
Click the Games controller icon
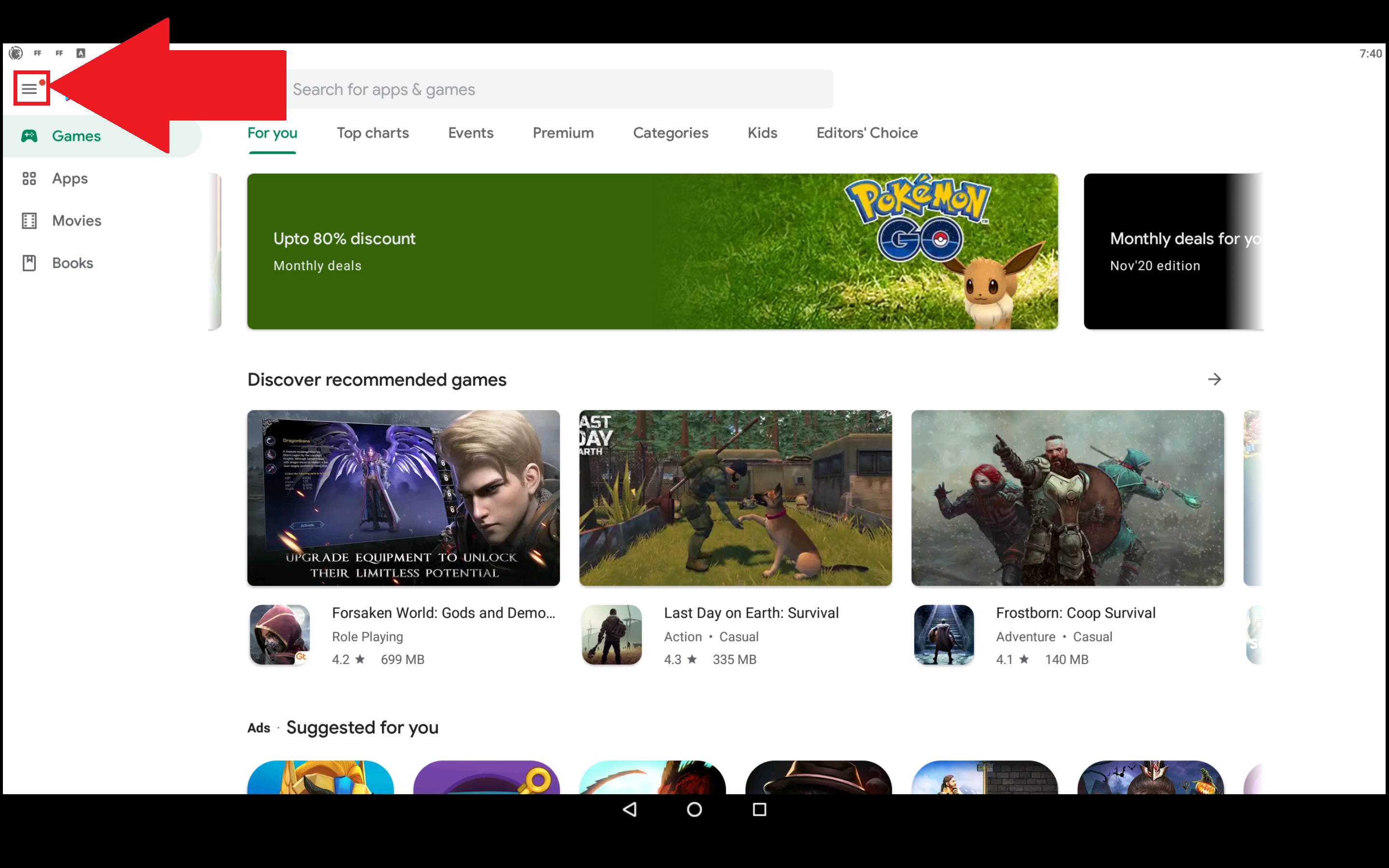29,136
